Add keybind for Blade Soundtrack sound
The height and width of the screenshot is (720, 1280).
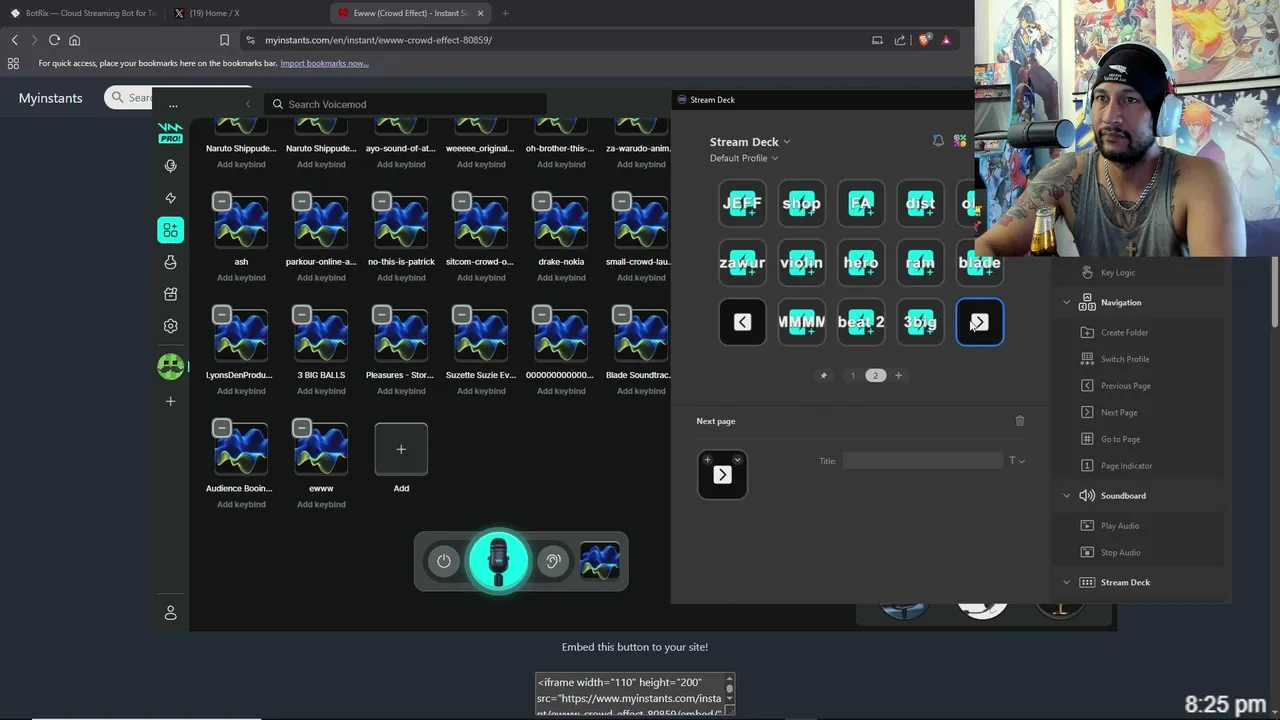click(x=641, y=391)
